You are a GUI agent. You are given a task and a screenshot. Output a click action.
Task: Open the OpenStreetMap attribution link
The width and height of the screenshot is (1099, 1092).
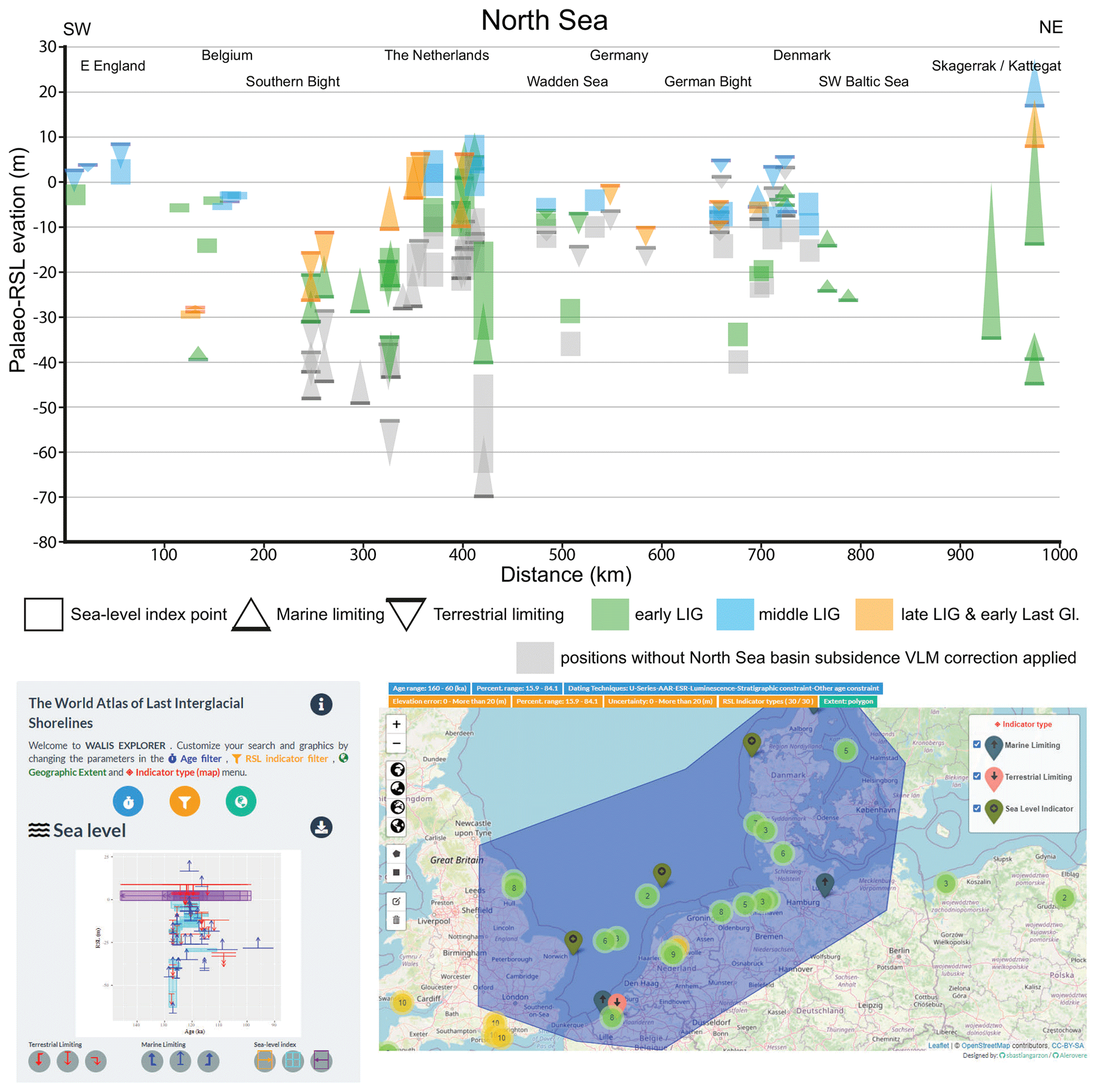(985, 1045)
